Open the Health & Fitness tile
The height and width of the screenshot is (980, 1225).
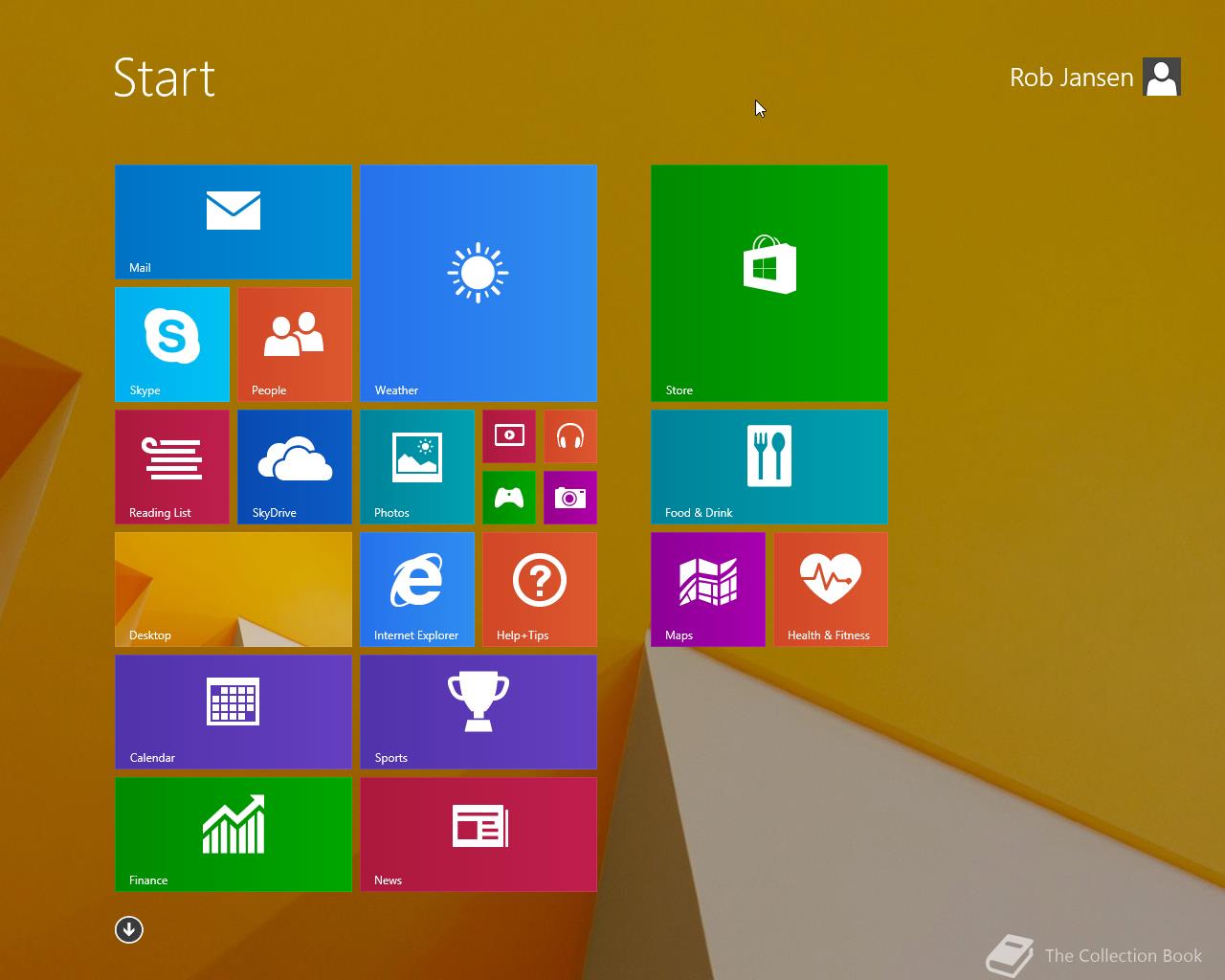[x=831, y=590]
